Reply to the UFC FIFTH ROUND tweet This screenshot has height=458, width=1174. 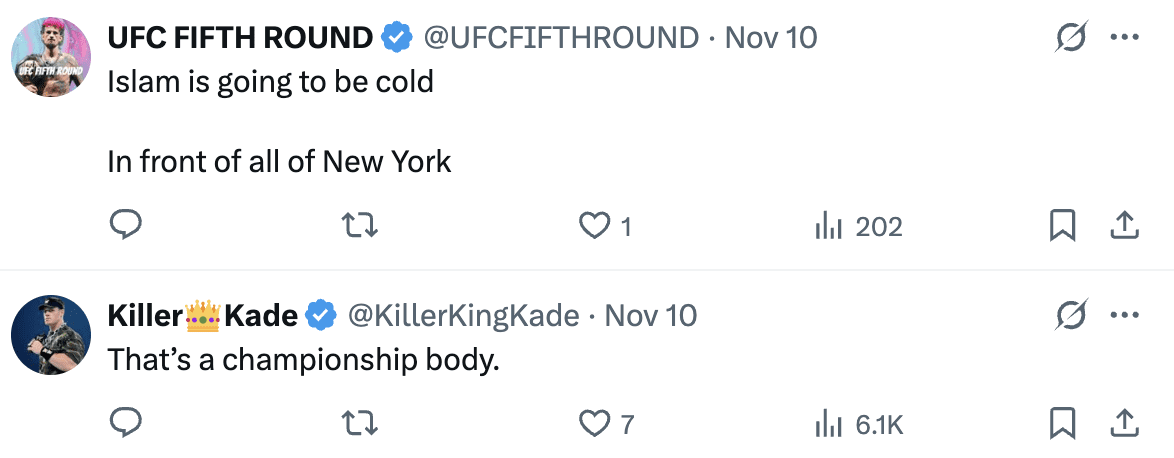tap(125, 226)
